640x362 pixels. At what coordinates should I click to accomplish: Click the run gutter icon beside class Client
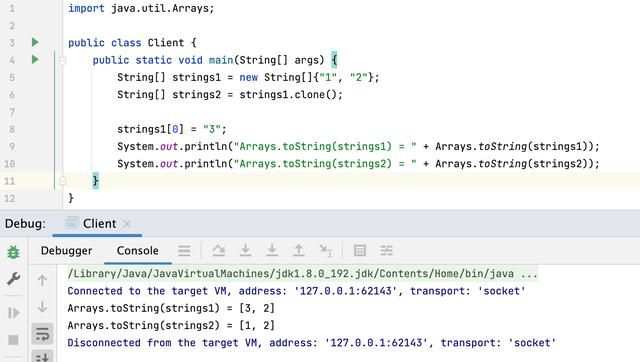pyautogui.click(x=35, y=42)
